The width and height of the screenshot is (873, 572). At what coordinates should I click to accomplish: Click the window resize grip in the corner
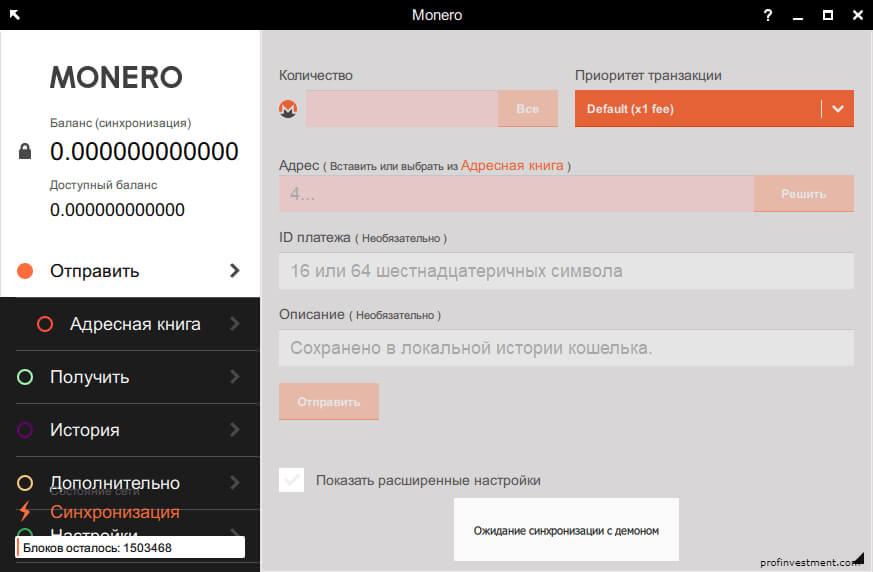point(858,558)
